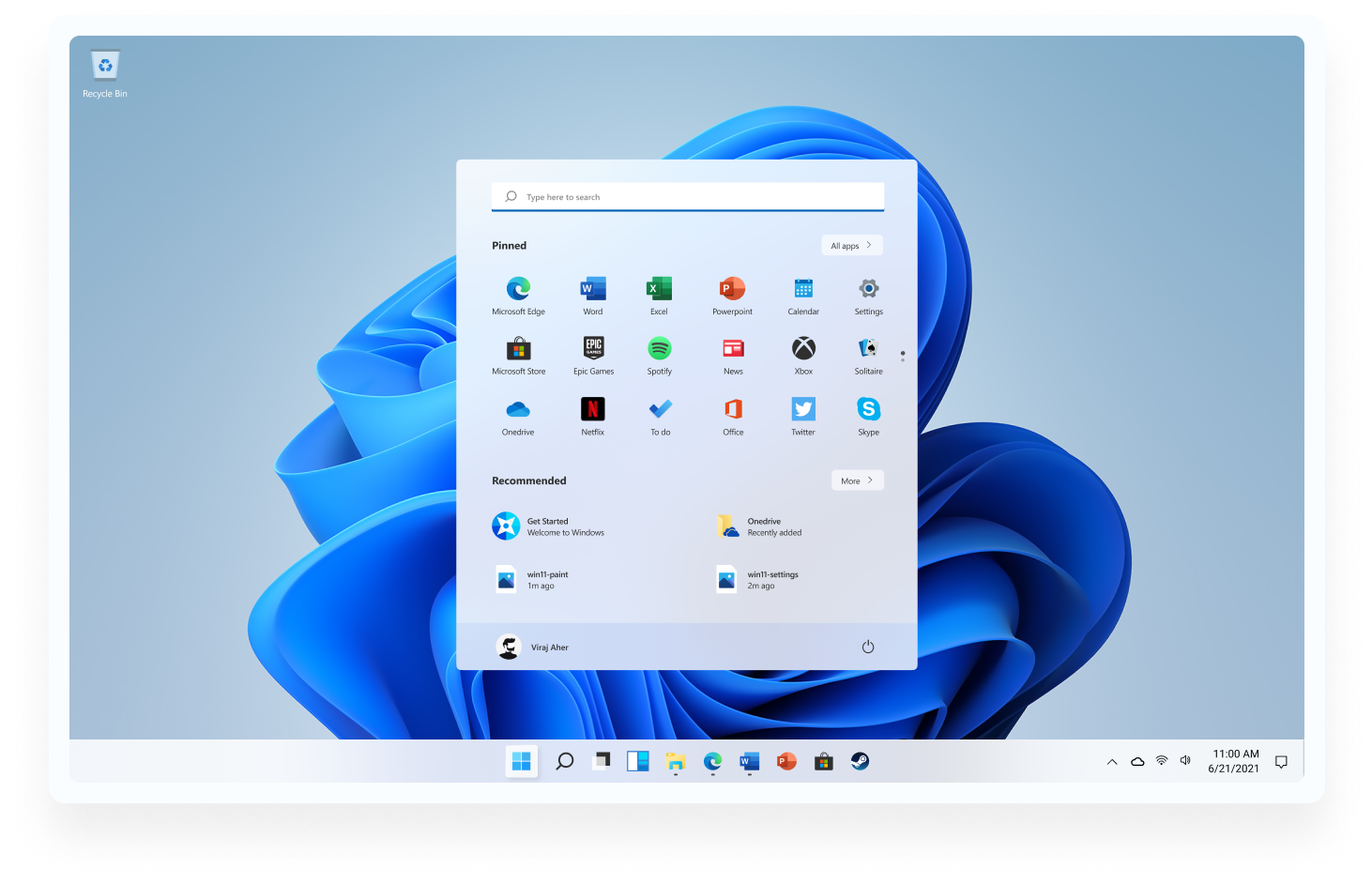Go to next pinned apps page dots
This screenshot has width=1372, height=884.
tap(903, 356)
